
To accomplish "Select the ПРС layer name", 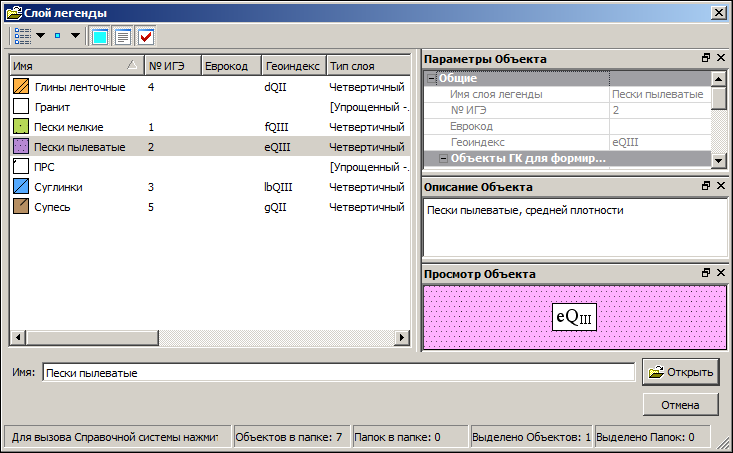I will coord(44,167).
